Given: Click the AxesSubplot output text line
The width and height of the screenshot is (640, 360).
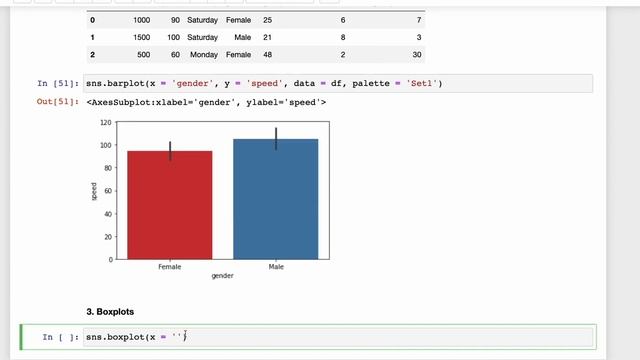Looking at the screenshot, I should [x=206, y=102].
